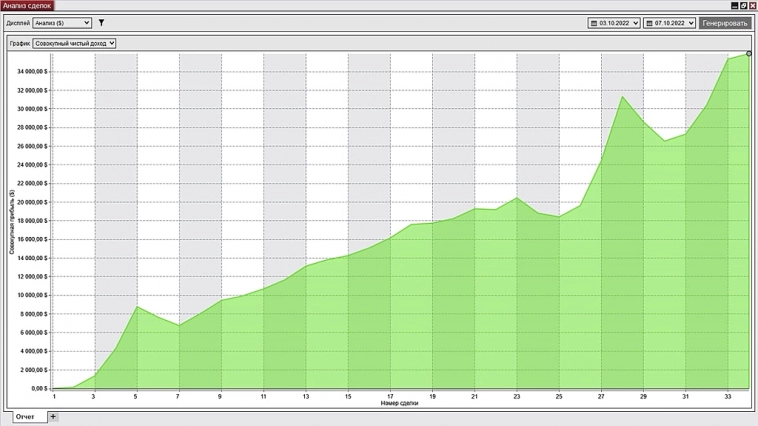
Task: Click calendar icon in 03.10.2022 date field
Action: [593, 22]
